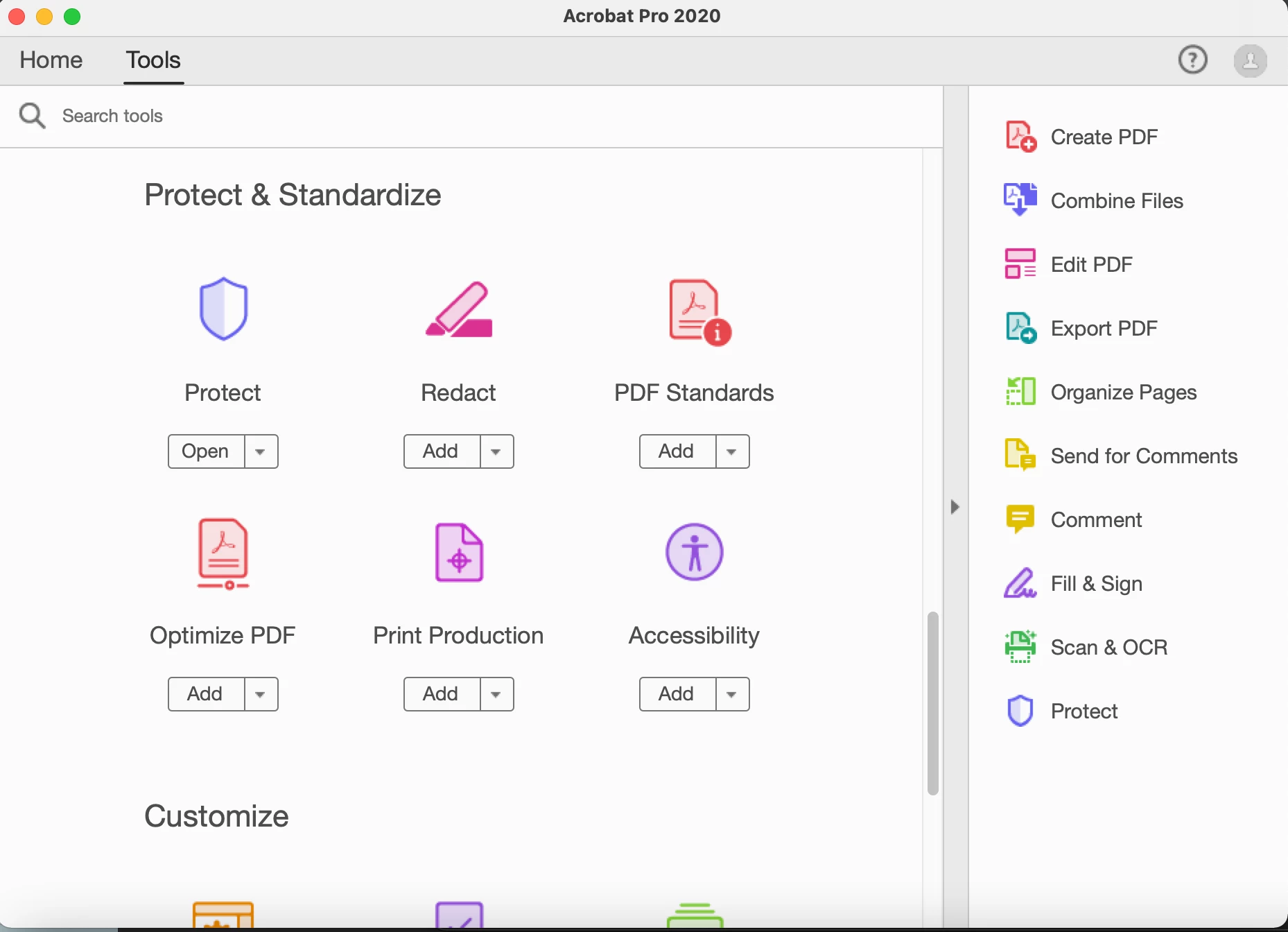Click Export PDF label in right pane
1288x932 pixels.
point(1104,329)
